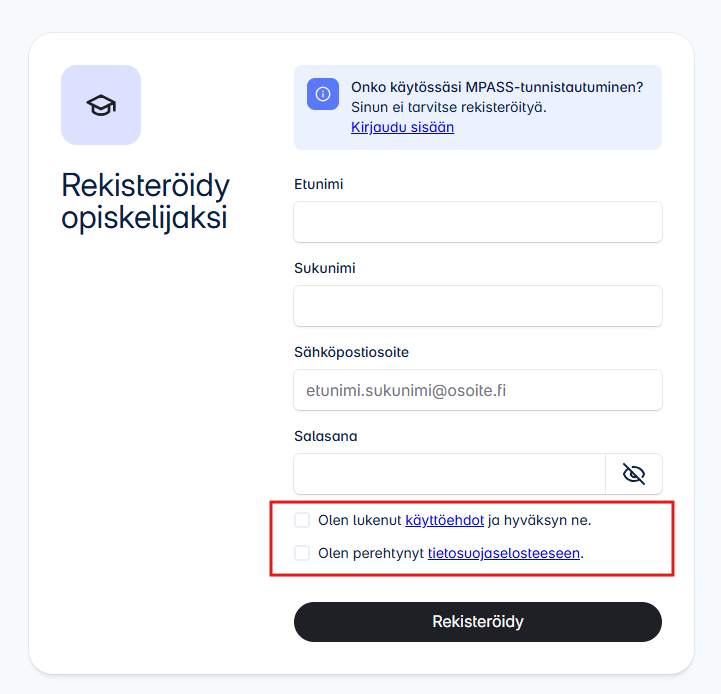Click the Salasana field label
The width and height of the screenshot is (721, 694).
pos(325,436)
